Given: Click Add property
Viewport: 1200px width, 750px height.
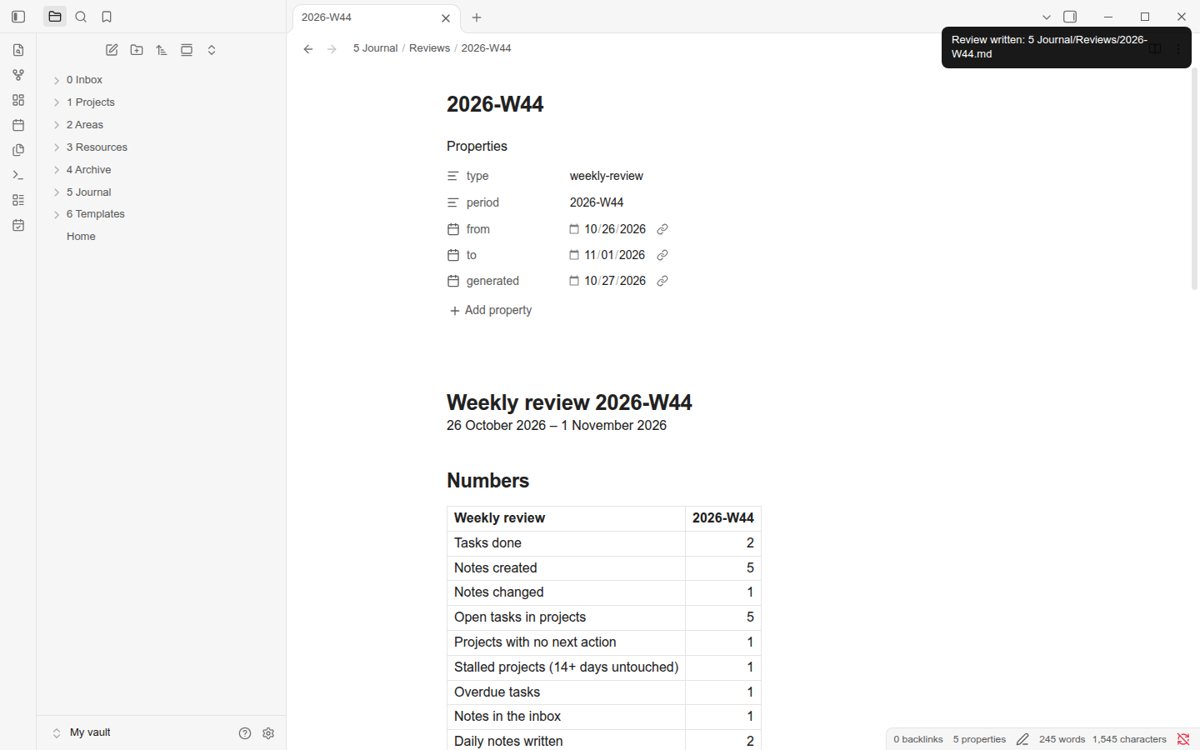Looking at the screenshot, I should click(491, 310).
